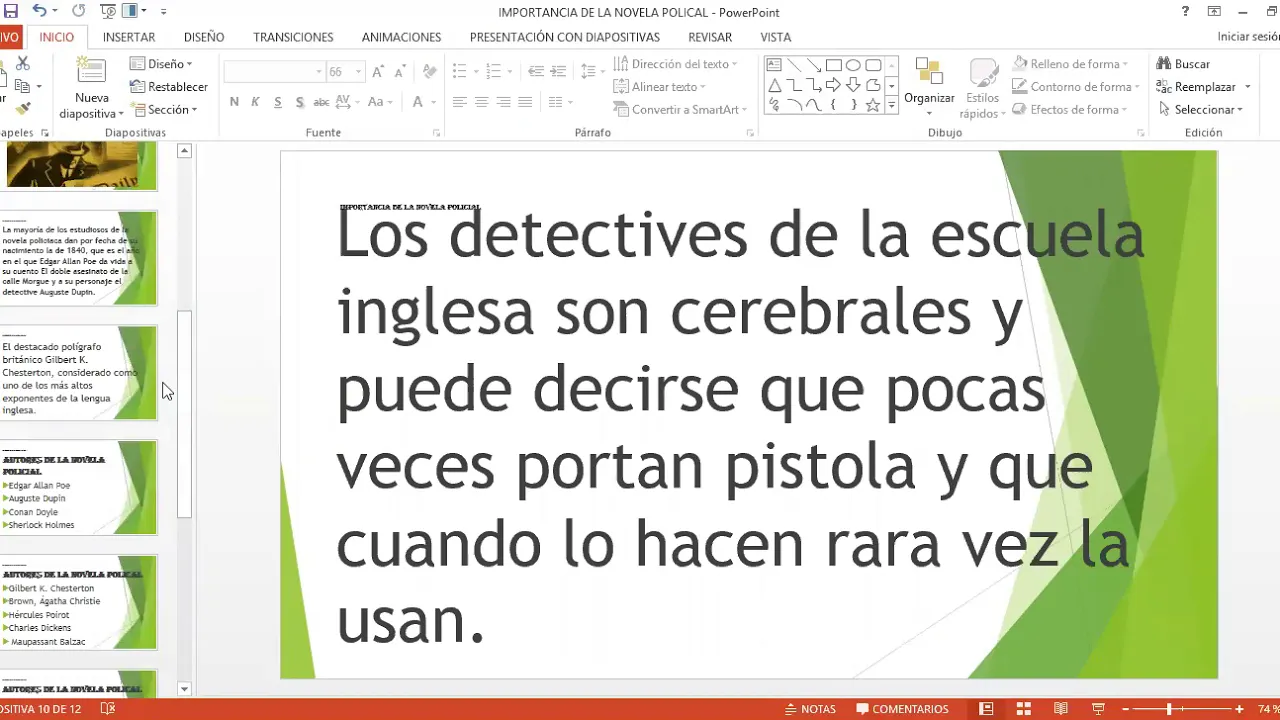Select the oval shape in gallery

pos(853,65)
